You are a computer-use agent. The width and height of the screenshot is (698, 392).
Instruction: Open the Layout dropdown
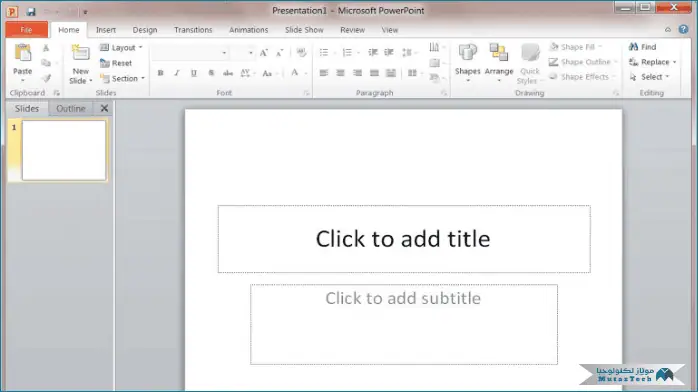122,48
